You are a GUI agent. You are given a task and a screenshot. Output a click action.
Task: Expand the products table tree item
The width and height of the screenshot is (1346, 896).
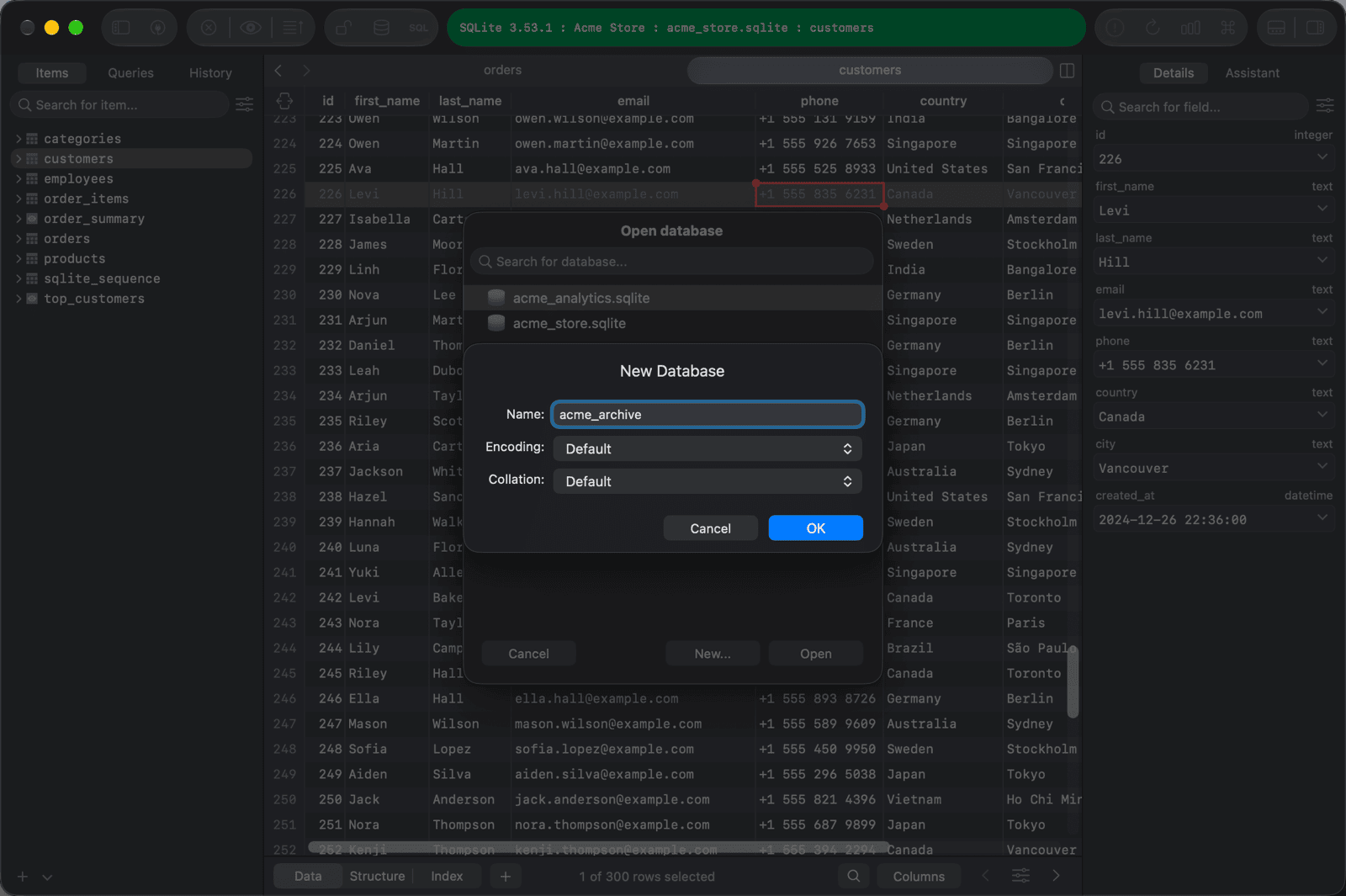(19, 258)
